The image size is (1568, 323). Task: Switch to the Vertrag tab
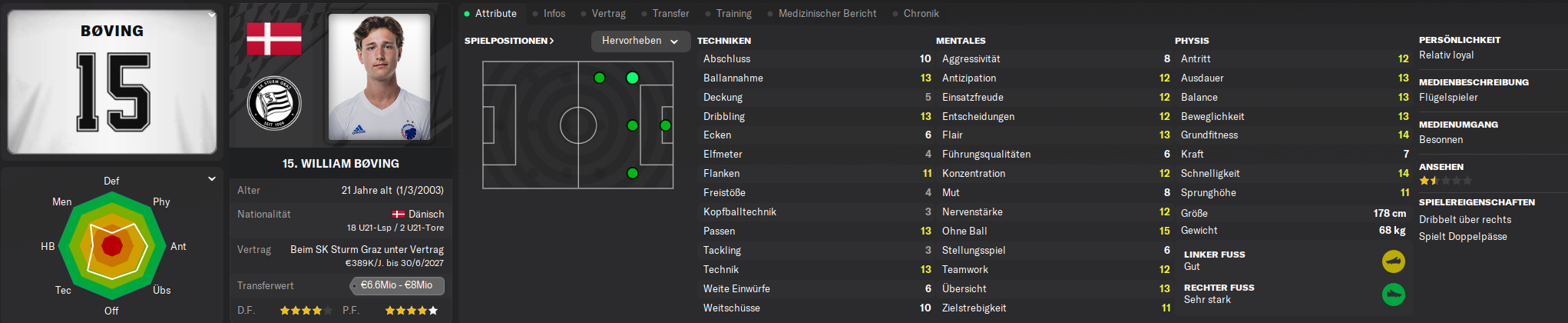[x=608, y=14]
